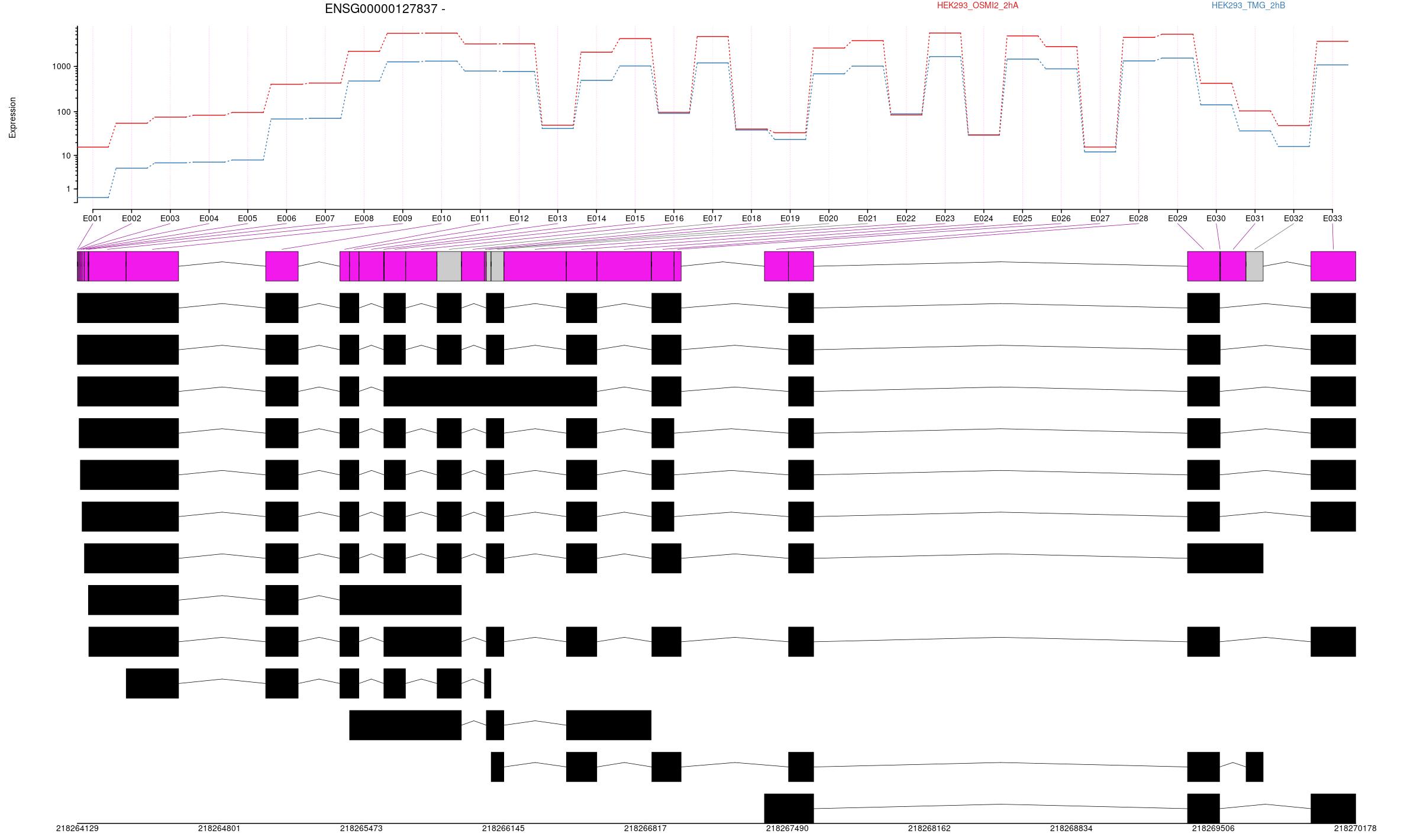Click exon label E004
Image resolution: width=1420 pixels, height=840 pixels.
pyautogui.click(x=209, y=218)
